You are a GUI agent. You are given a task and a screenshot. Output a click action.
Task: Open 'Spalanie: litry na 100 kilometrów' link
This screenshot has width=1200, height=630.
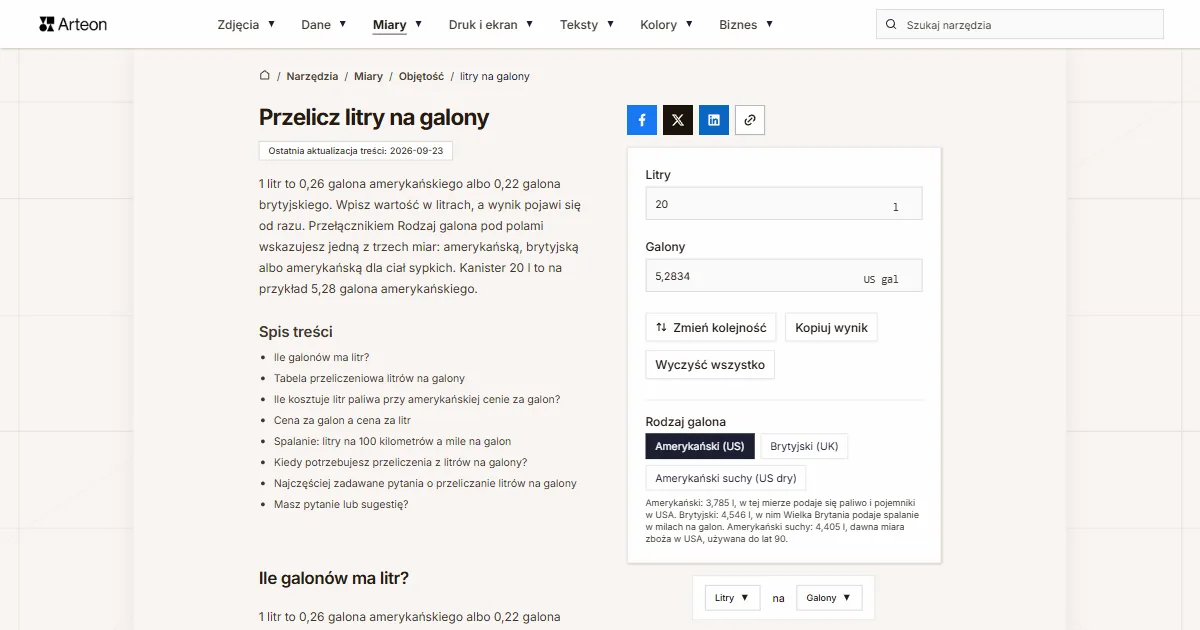pos(392,441)
